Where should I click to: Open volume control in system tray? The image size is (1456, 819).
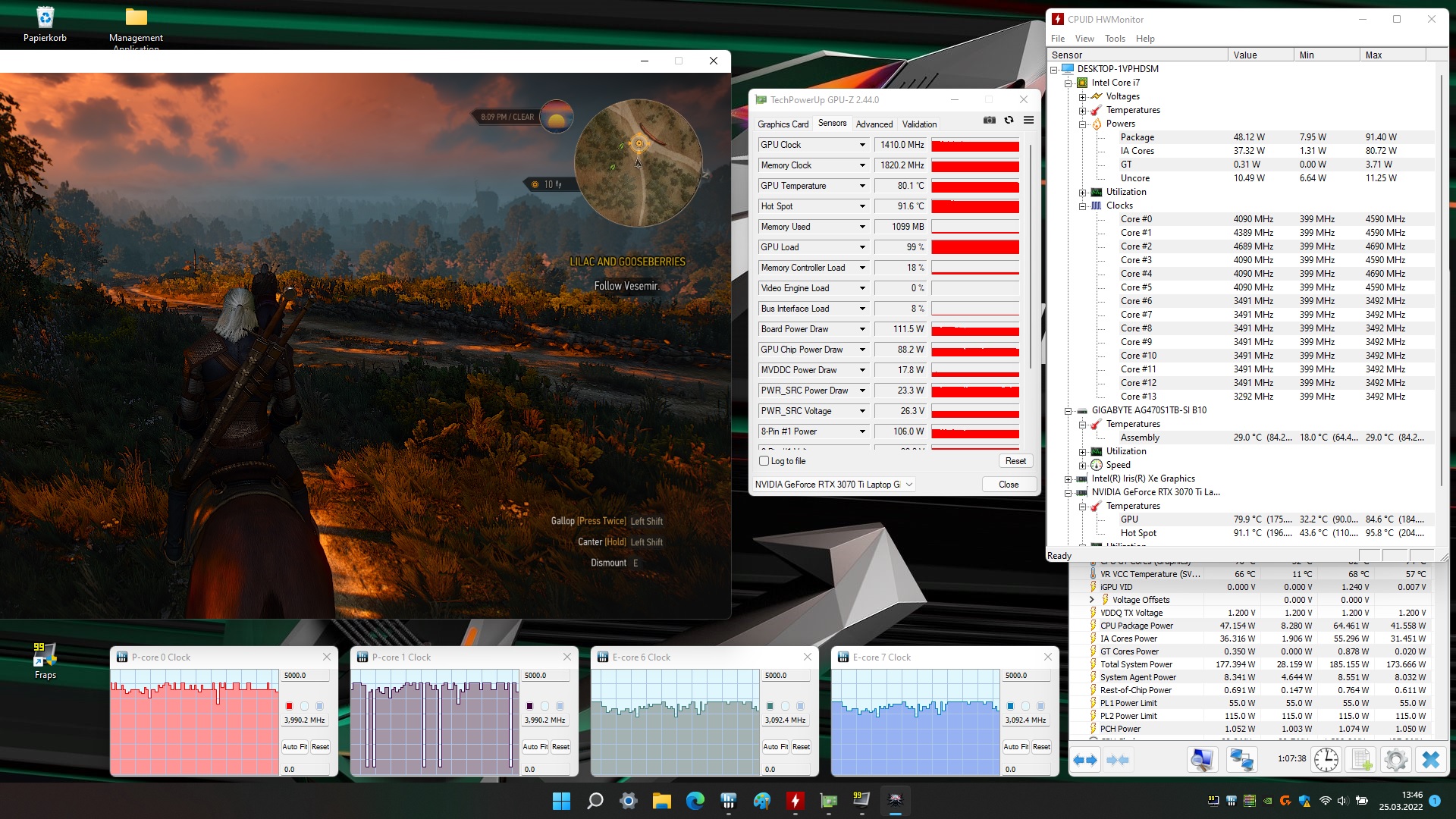coord(1342,801)
